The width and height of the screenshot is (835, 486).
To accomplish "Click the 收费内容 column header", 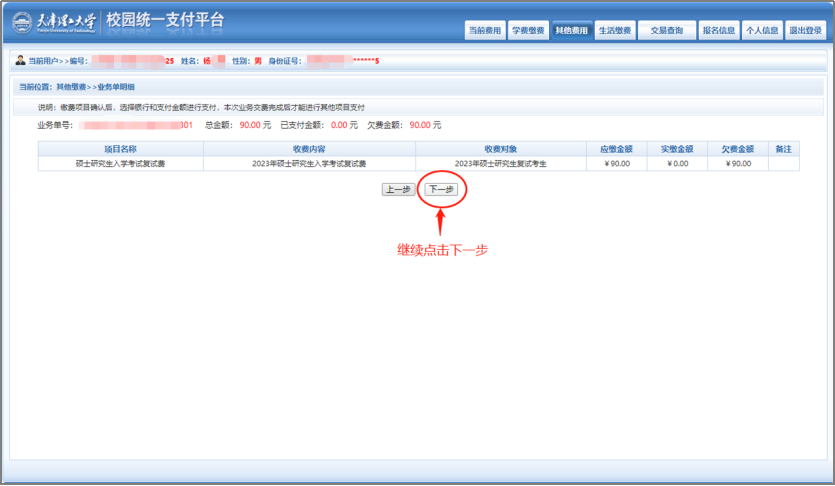I will point(309,149).
